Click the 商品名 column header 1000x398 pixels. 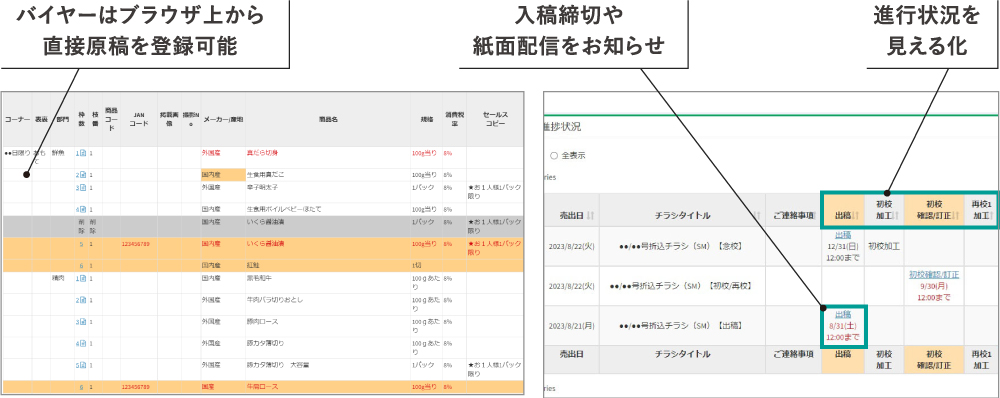(x=328, y=119)
